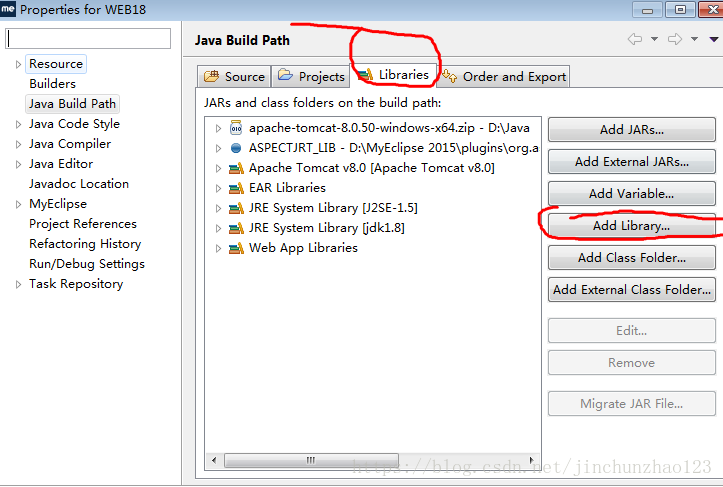
Task: Select the 'Web App Libraries' list entry
Action: (303, 248)
